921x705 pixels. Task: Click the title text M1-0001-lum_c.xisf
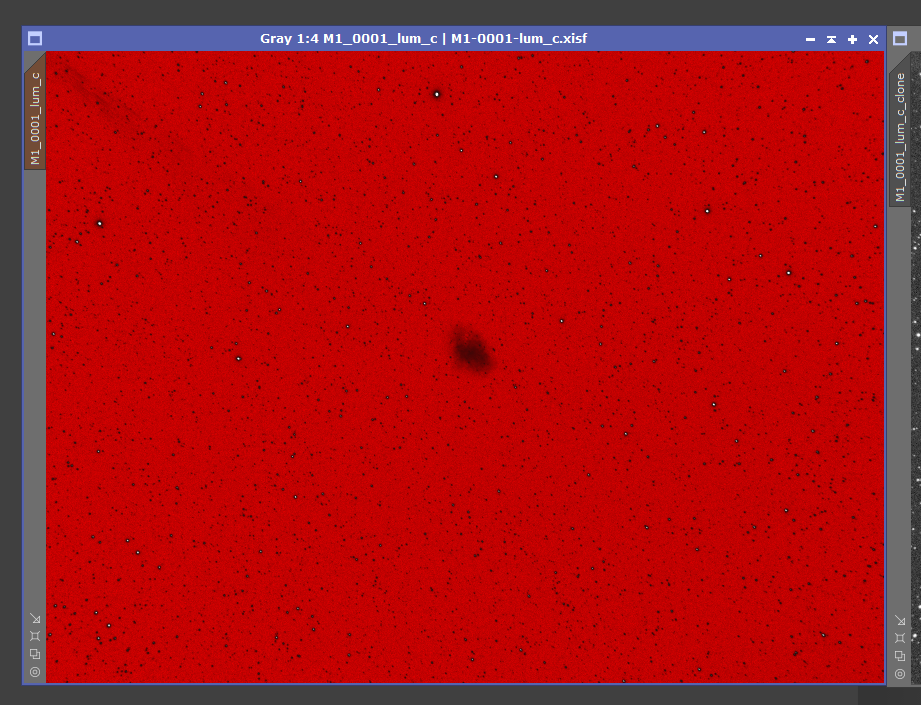[519, 39]
